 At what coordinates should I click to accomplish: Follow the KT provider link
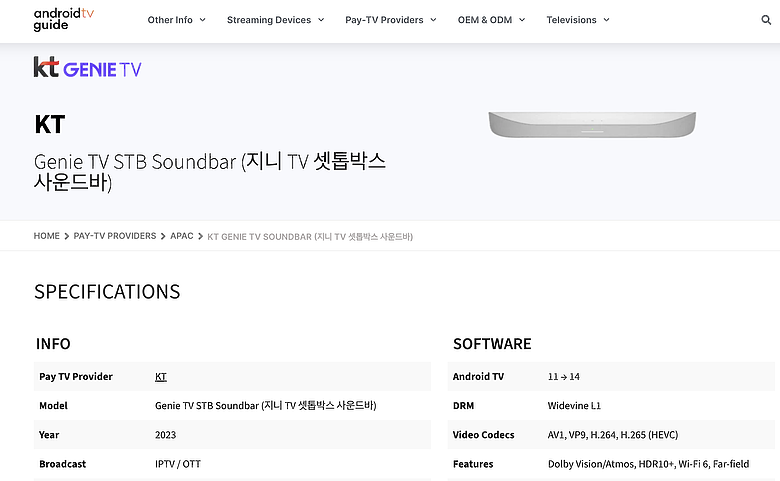pos(161,377)
